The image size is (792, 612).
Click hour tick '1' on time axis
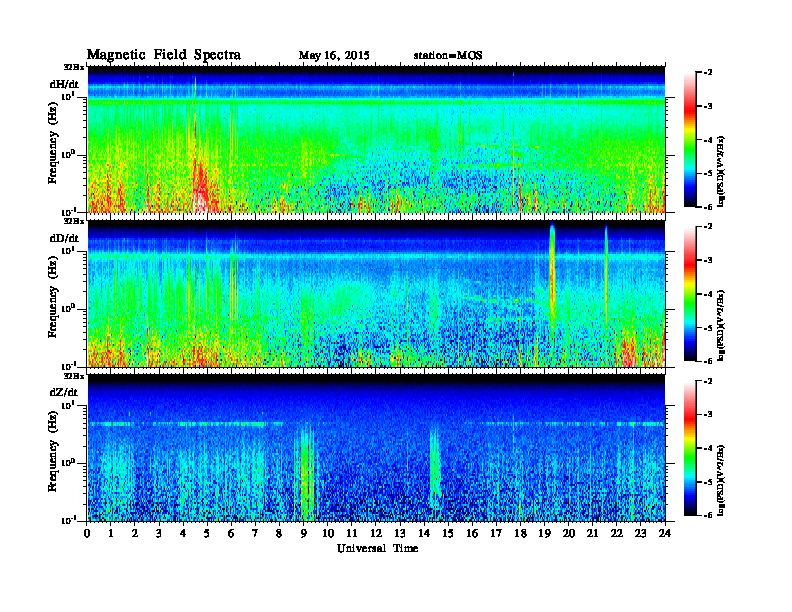click(111, 534)
